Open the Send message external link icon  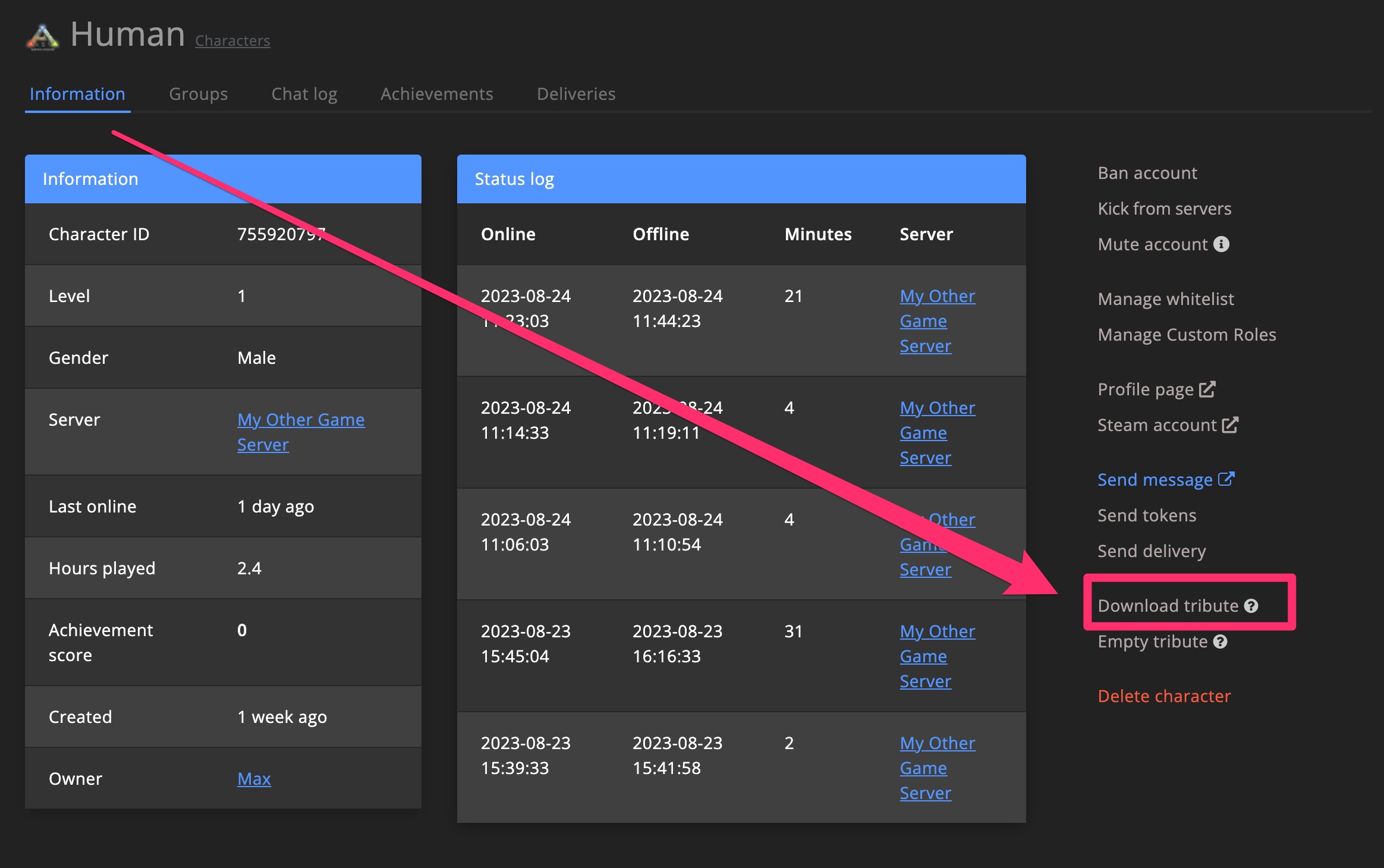[1225, 479]
